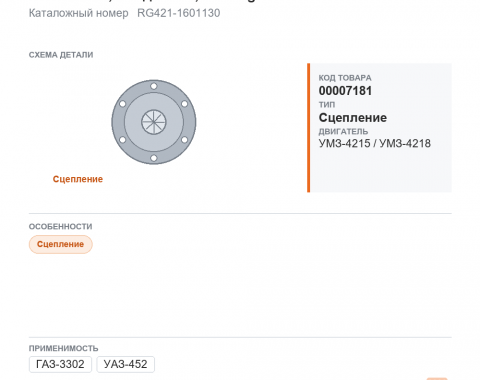Click the ОСОБЕННОСТИ section heading

point(60,227)
